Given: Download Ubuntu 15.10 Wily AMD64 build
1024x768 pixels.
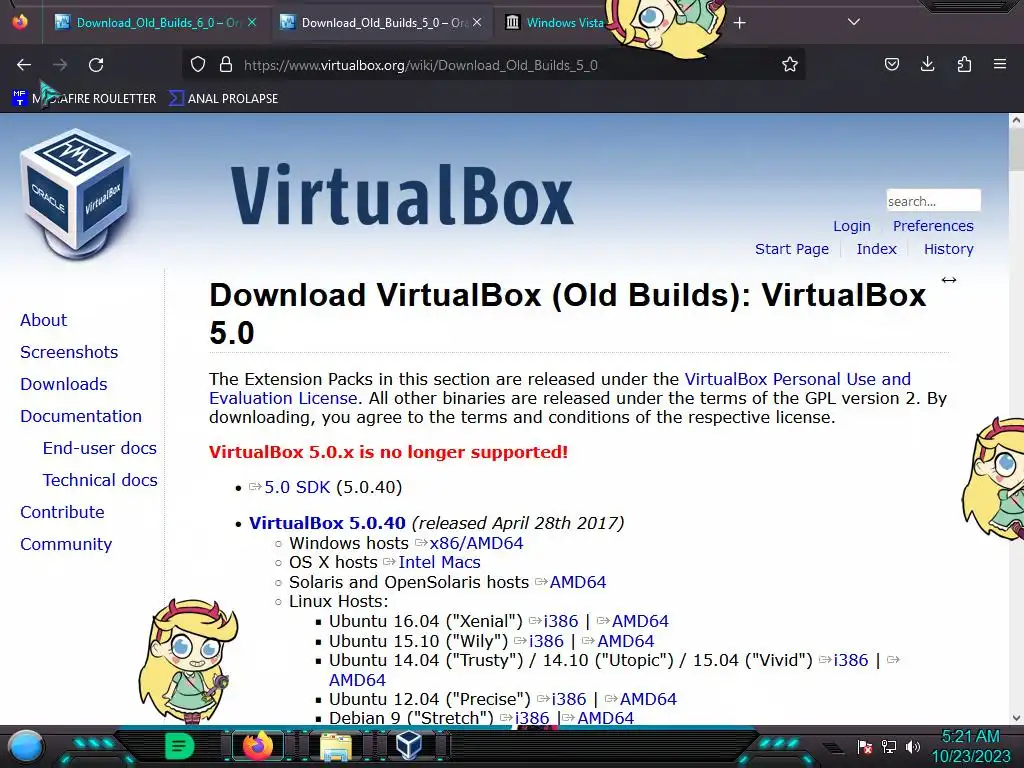Looking at the screenshot, I should (626, 641).
